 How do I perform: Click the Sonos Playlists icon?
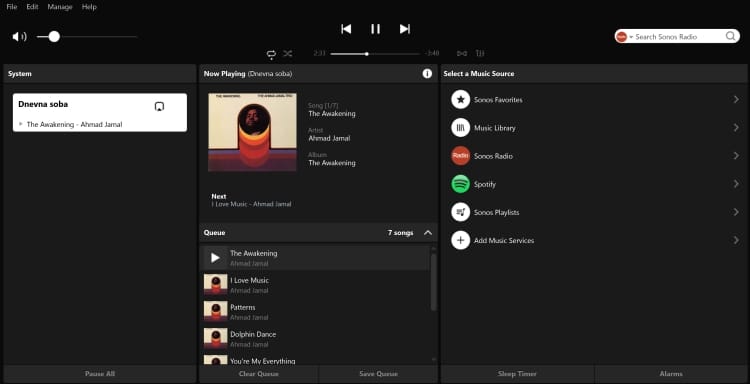point(461,212)
